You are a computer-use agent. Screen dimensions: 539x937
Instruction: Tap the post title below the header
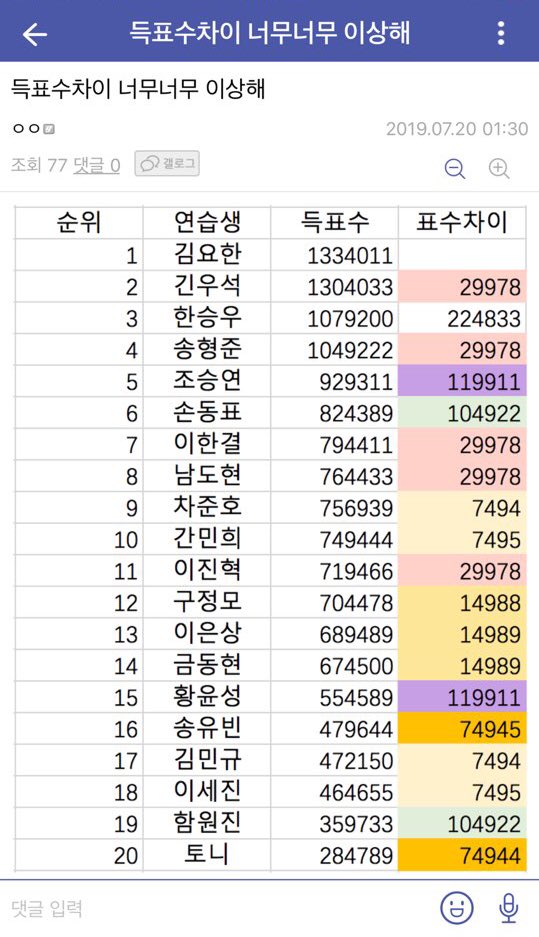click(x=138, y=90)
